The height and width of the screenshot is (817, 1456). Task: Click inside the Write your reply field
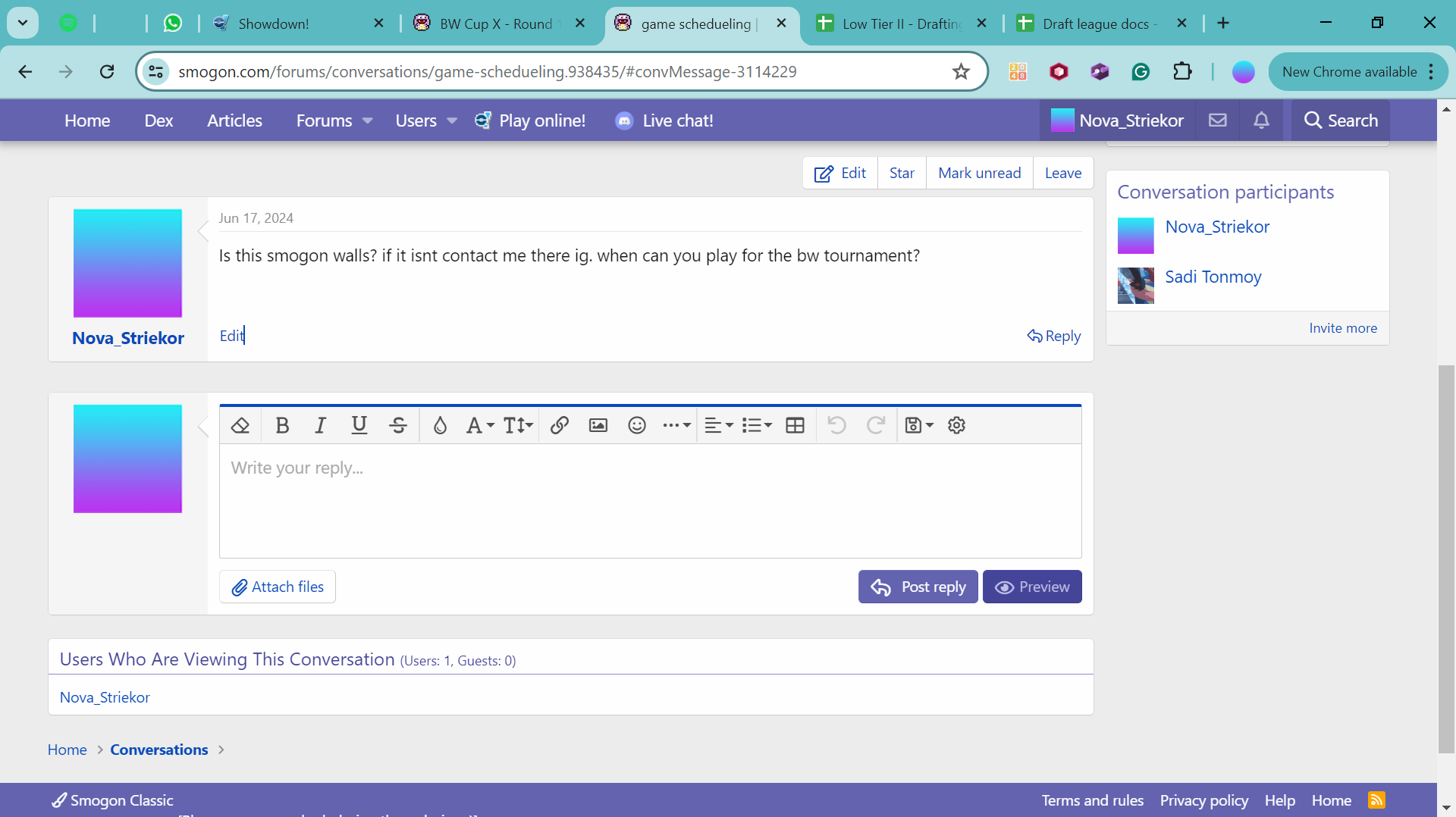pos(650,500)
